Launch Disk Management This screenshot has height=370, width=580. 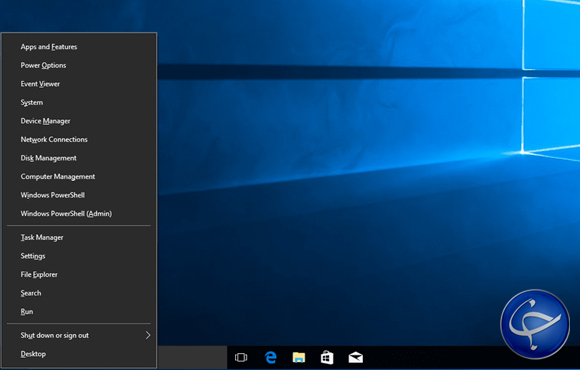tap(79, 158)
